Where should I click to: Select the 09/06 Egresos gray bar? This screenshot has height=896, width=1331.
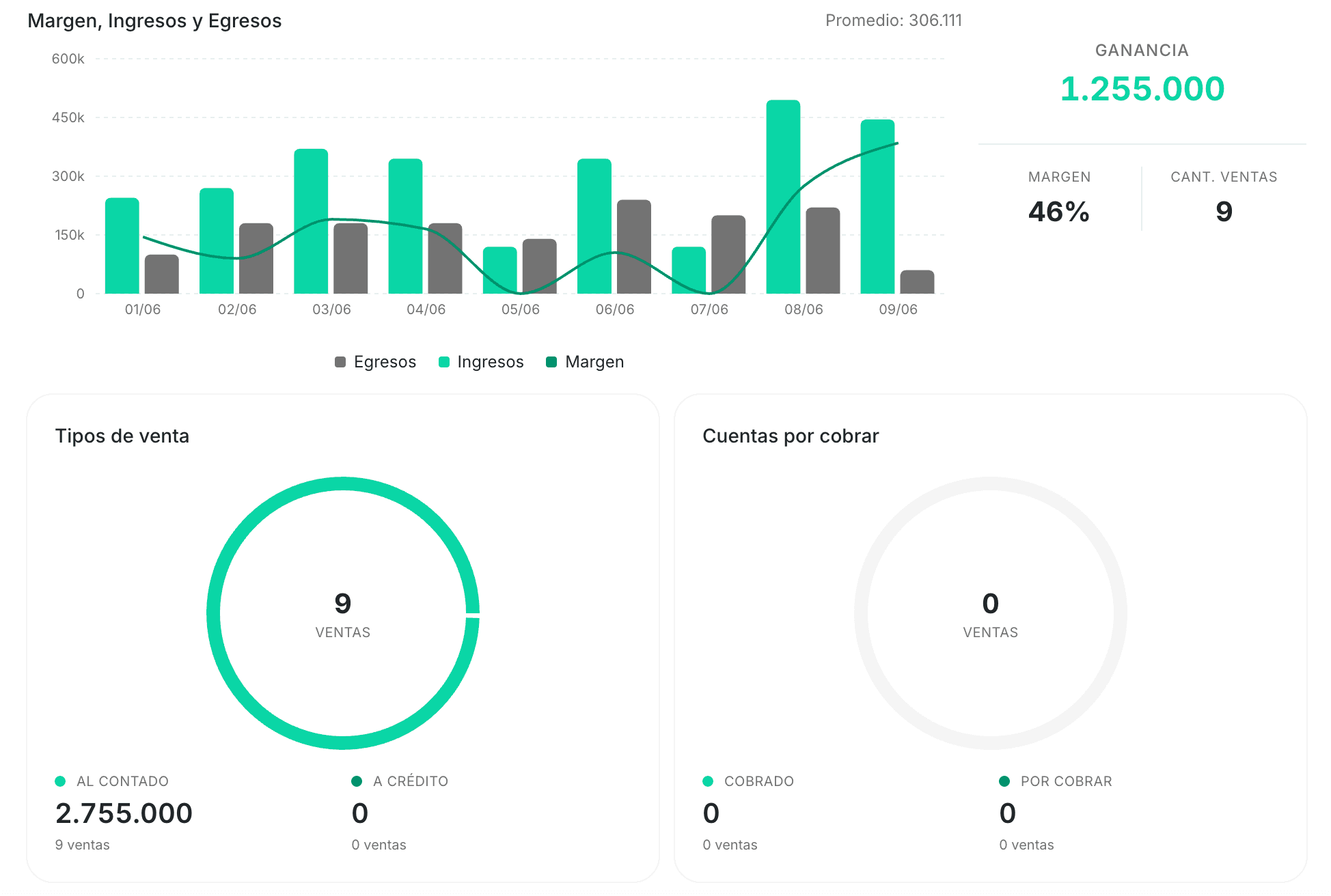pyautogui.click(x=917, y=282)
